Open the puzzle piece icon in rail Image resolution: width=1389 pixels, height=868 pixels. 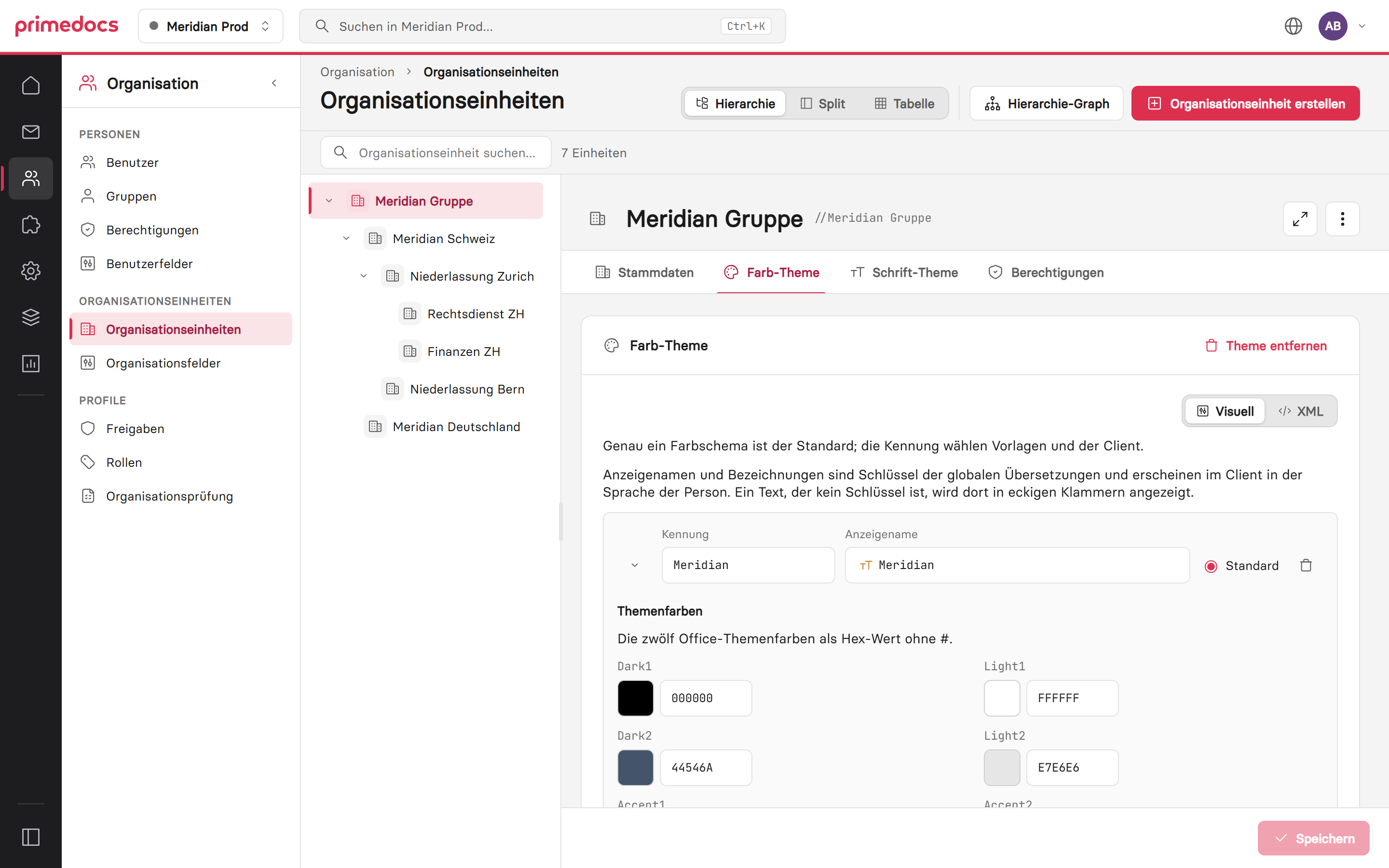coord(30,224)
